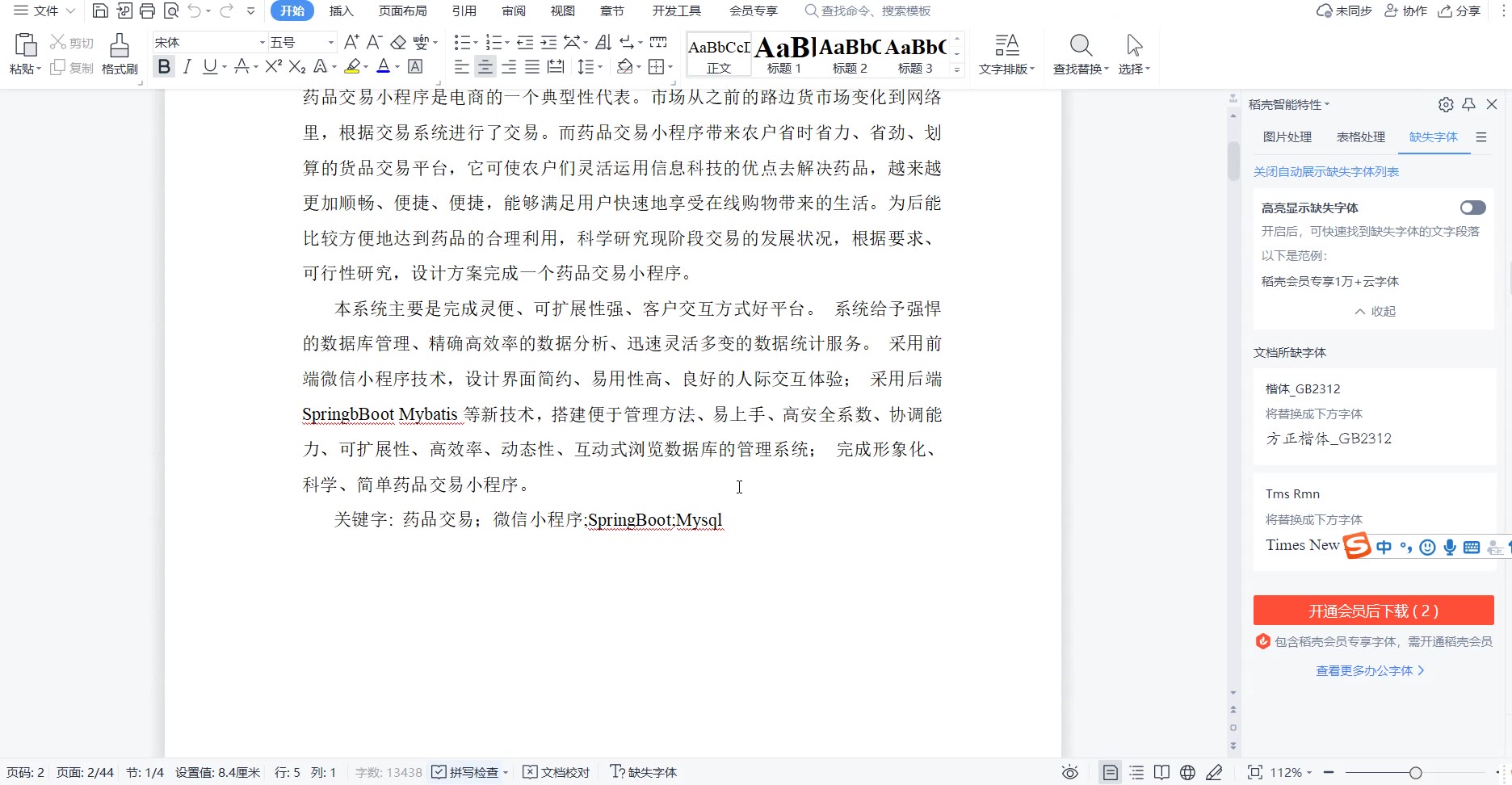Click 文档校对 in the status bar

[x=556, y=772]
